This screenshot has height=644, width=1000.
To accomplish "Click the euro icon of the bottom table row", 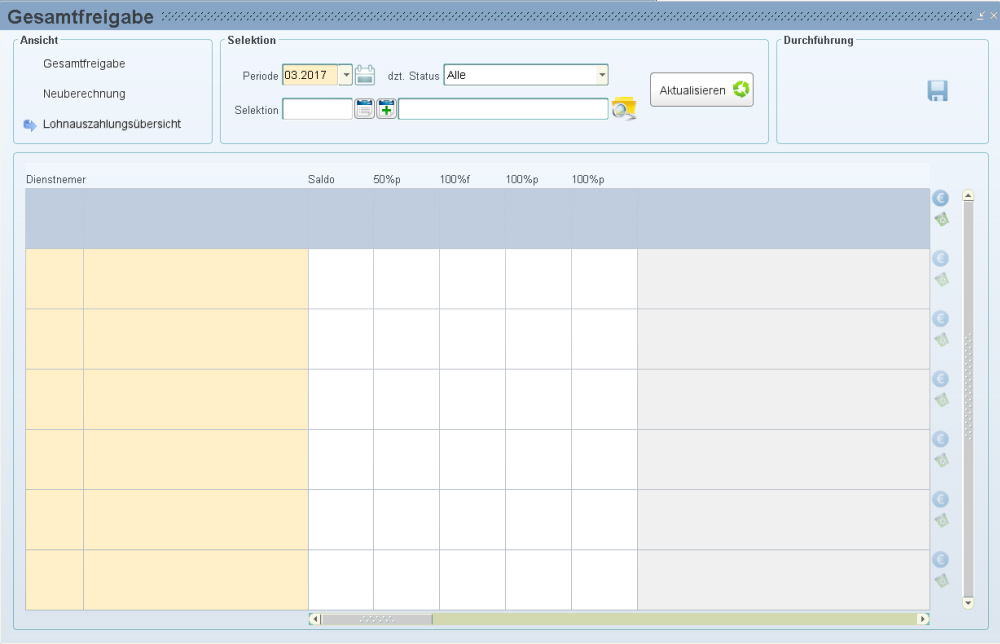I will [940, 560].
